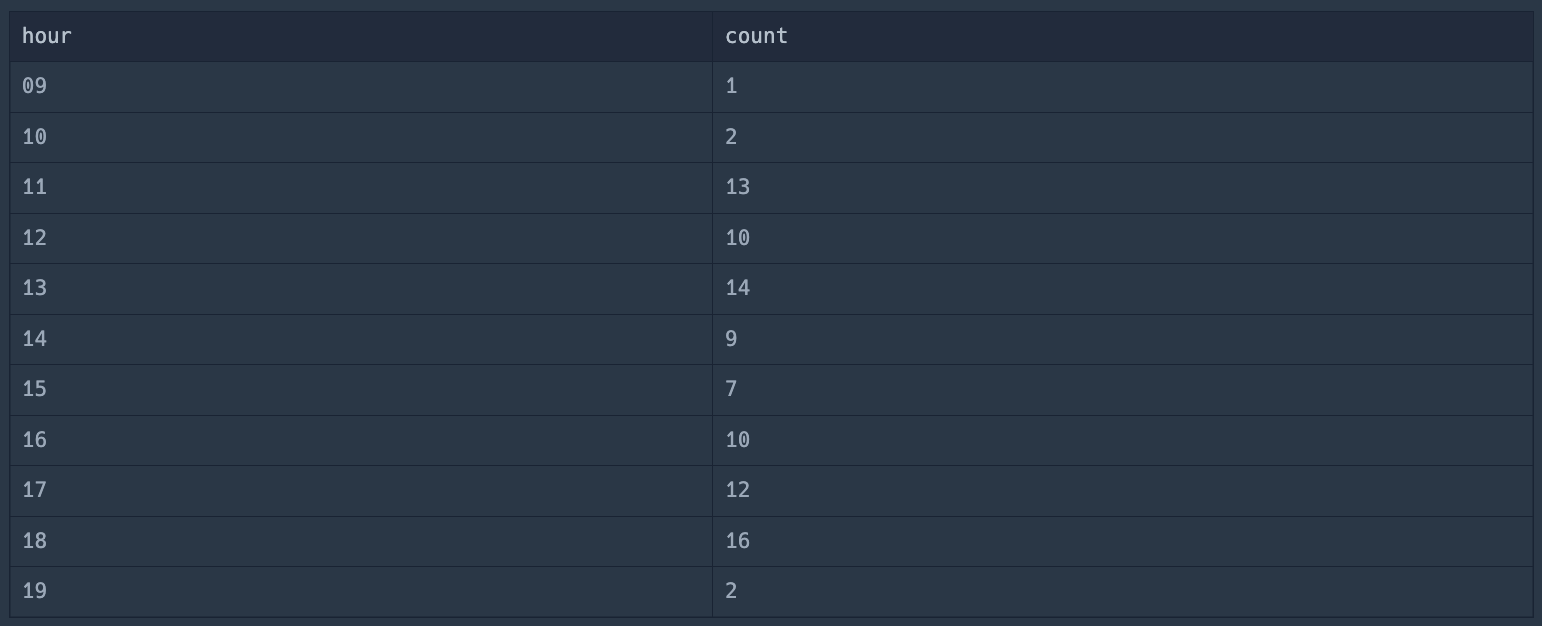
Task: Click count value 9 for hour 14
Action: point(732,339)
